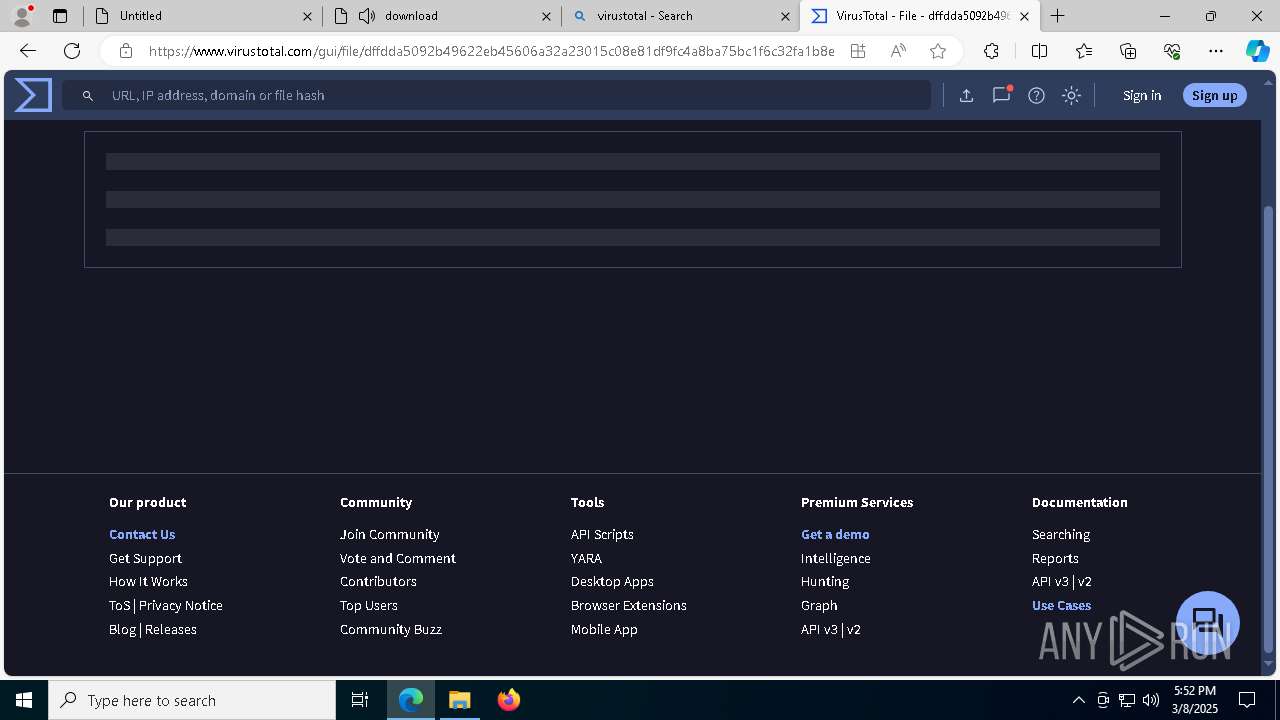Close the virustotal - Search tab
This screenshot has height=720, width=1280.
coord(785,16)
